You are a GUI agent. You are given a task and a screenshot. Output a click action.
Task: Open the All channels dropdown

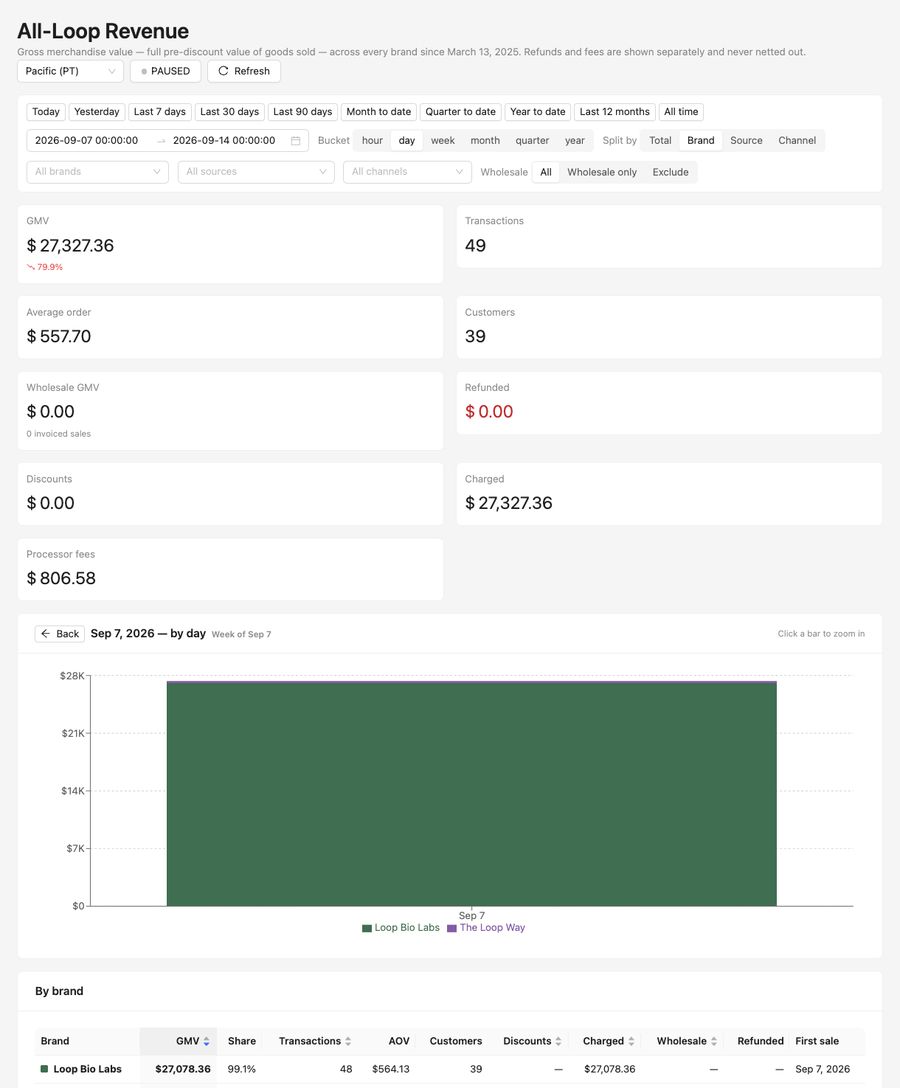[x=407, y=172]
